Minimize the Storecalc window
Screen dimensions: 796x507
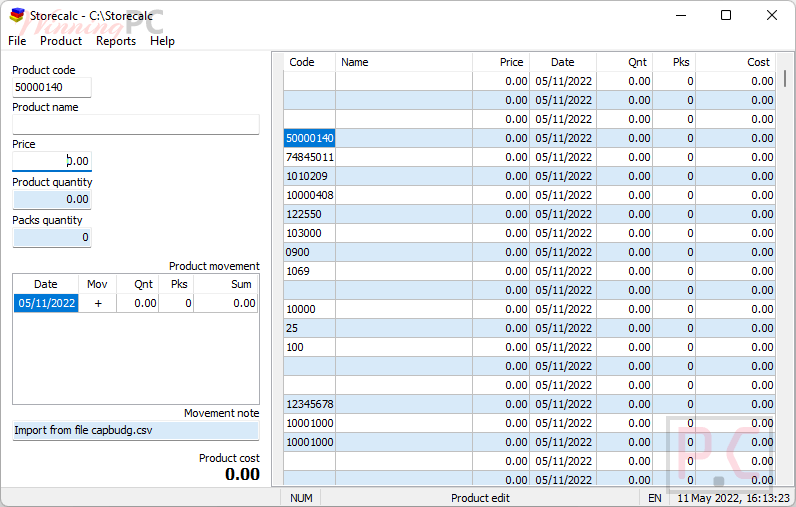coord(681,15)
